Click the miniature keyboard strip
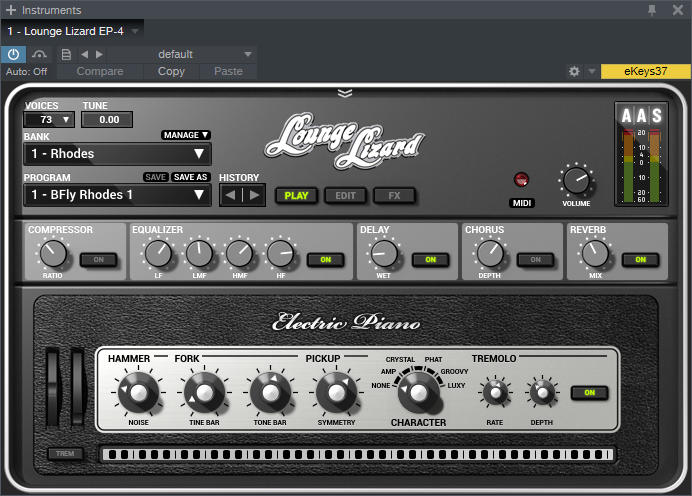 (357, 455)
